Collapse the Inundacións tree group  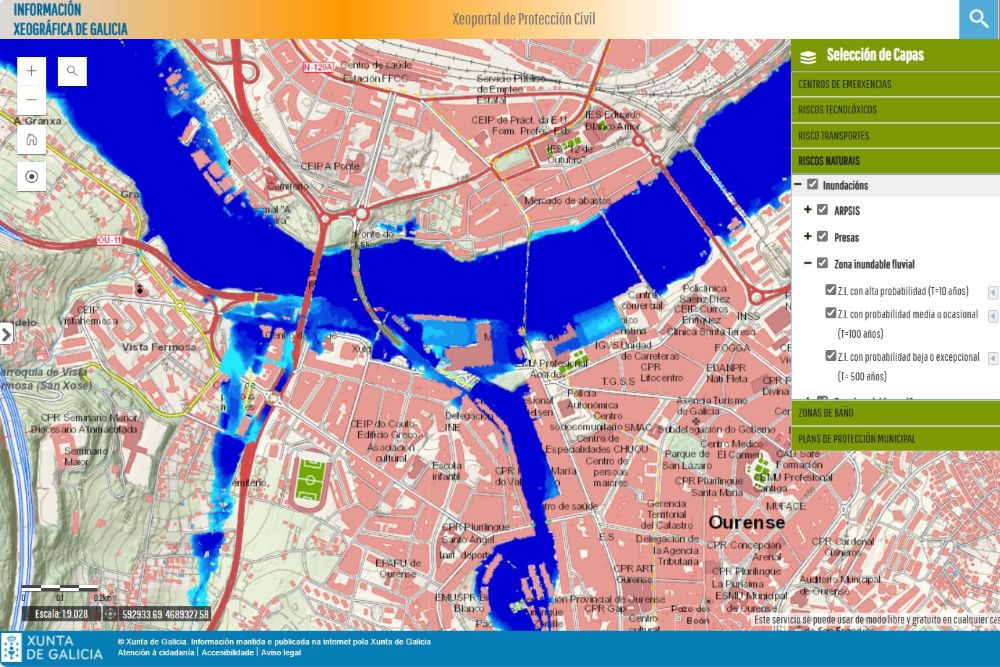(798, 185)
